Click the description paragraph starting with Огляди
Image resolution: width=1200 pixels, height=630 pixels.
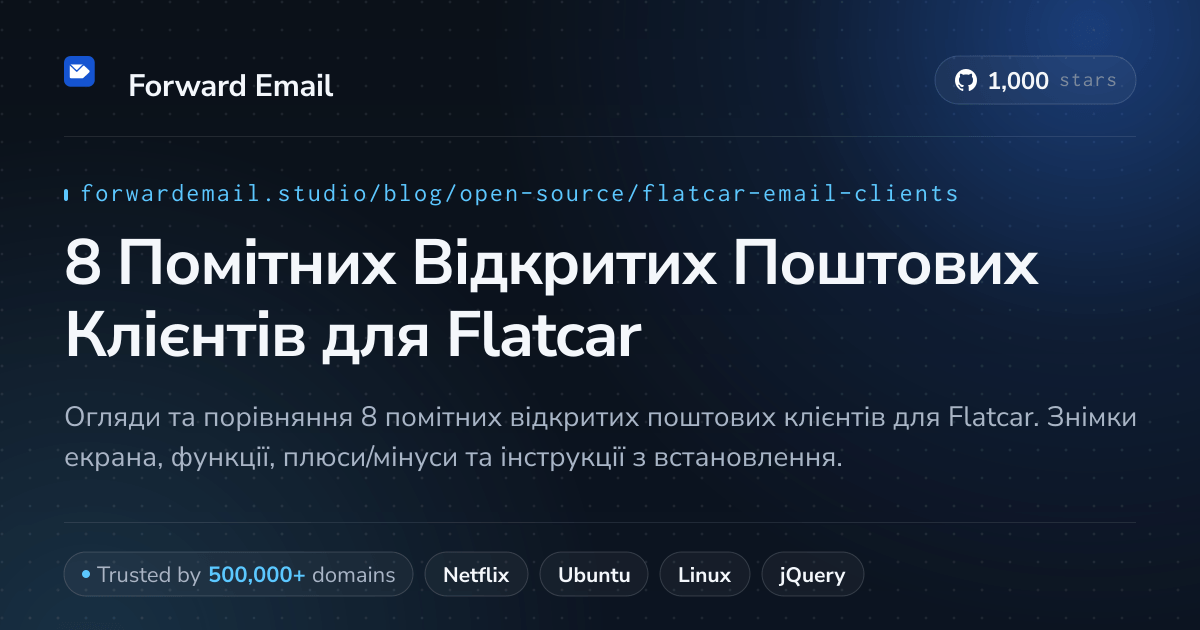click(x=600, y=438)
